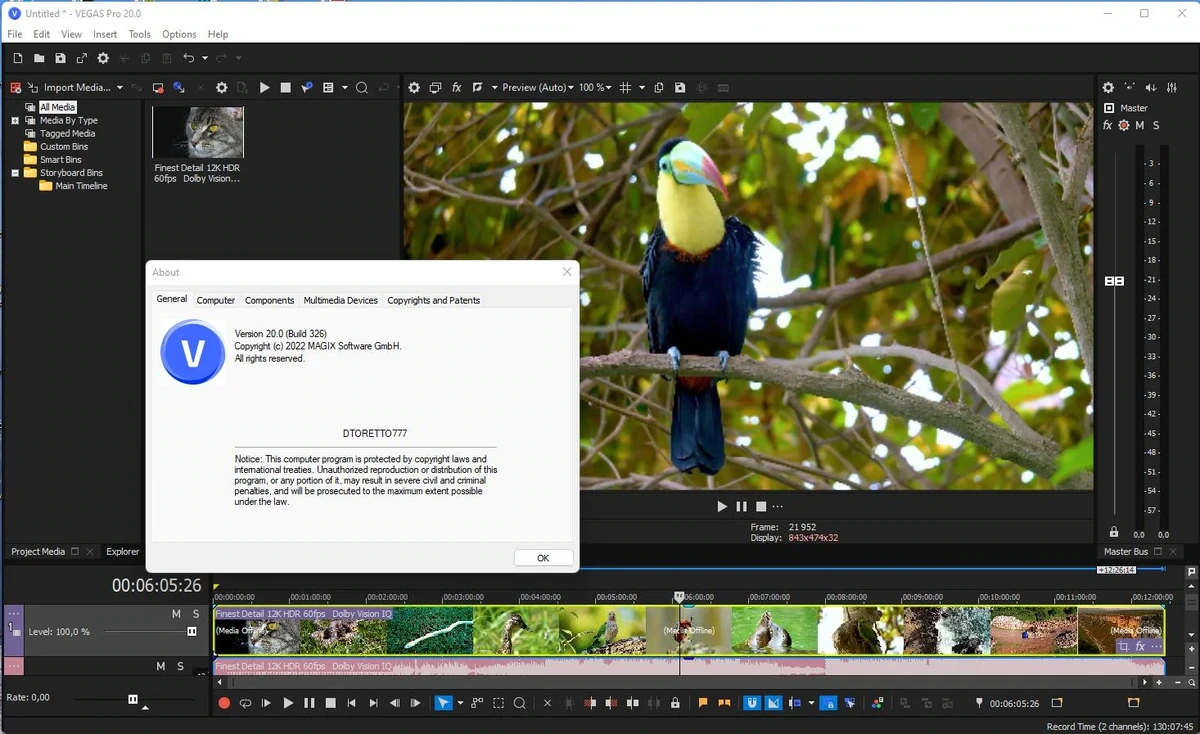Mute the audio track
The width and height of the screenshot is (1200, 734).
click(160, 666)
